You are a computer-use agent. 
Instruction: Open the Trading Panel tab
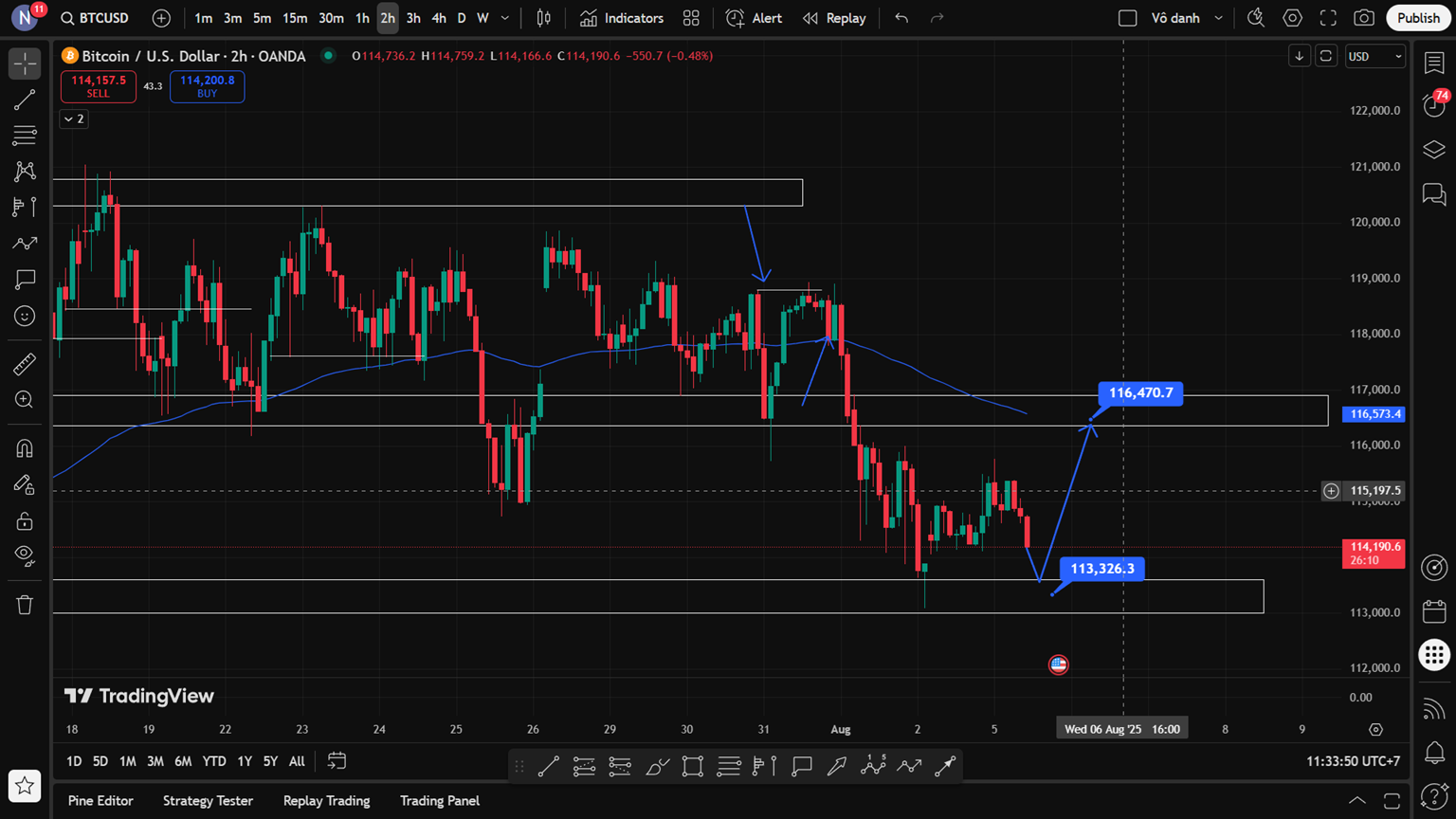click(440, 801)
